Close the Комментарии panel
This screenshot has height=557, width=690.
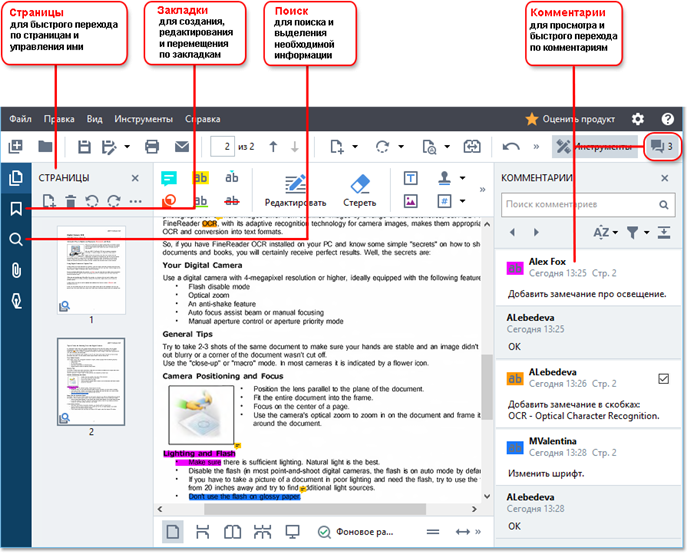tap(664, 178)
